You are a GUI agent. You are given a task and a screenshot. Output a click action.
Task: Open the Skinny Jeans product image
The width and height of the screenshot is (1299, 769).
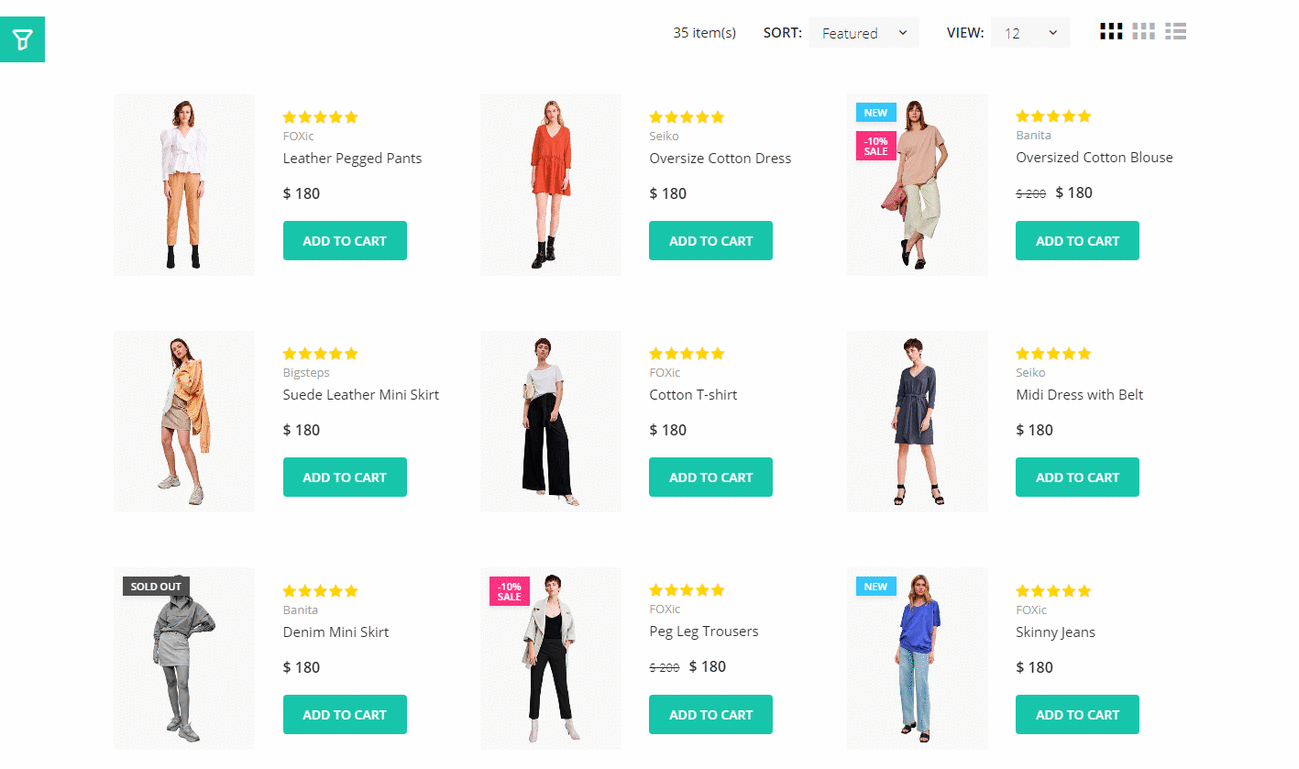[x=917, y=659]
